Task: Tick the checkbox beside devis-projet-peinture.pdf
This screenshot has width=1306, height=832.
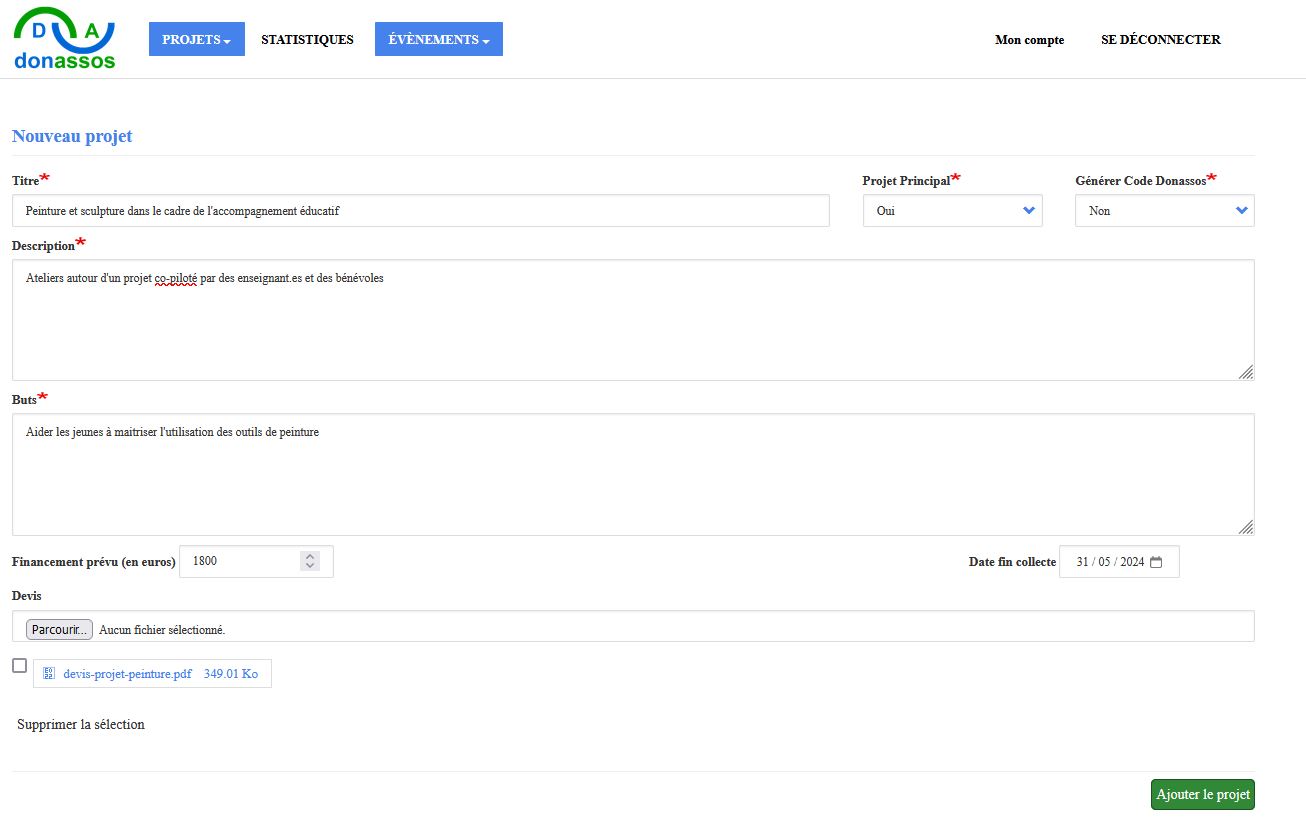Action: click(x=20, y=666)
